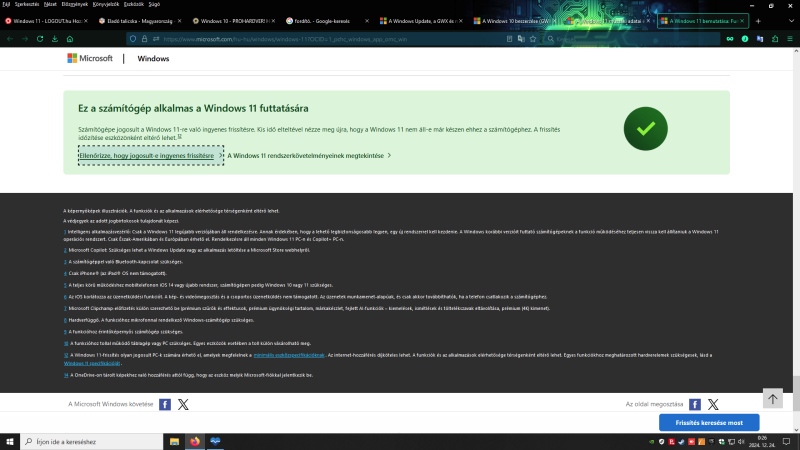This screenshot has height=450, width=800.
Task: Click footnote number 12 superscript link
Action: [180, 137]
